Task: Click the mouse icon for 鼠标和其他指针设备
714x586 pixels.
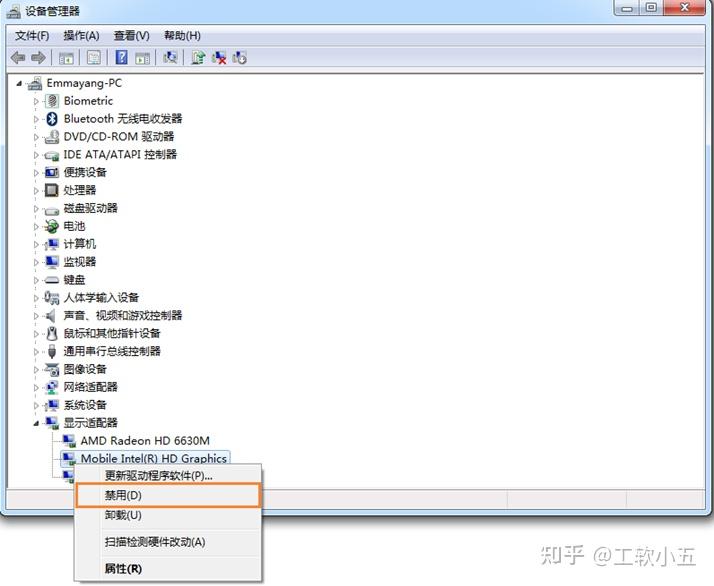Action: pos(52,333)
